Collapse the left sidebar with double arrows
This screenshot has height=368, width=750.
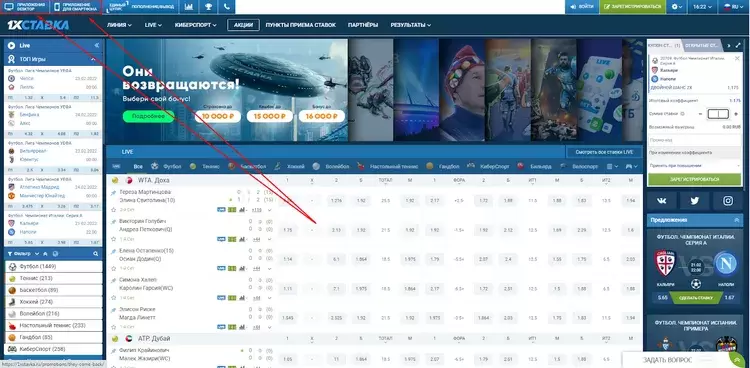(x=97, y=45)
